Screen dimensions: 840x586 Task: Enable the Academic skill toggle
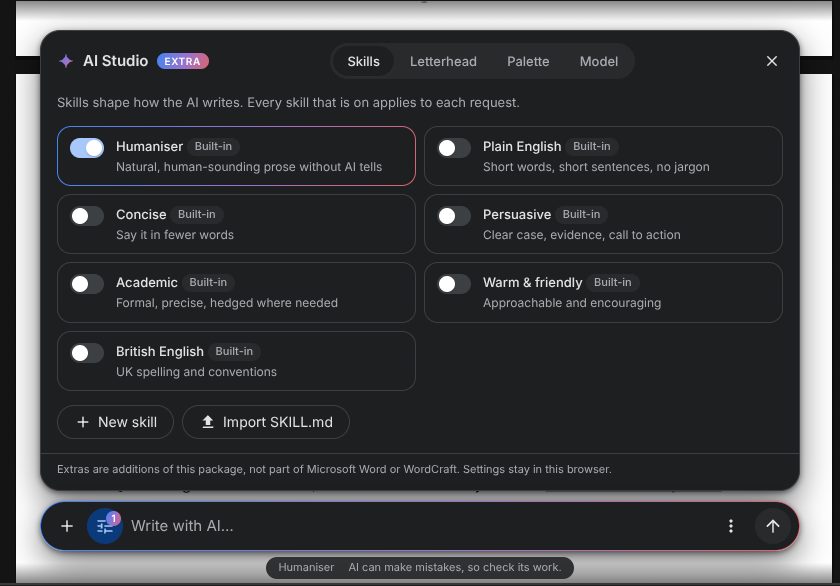[x=87, y=284]
